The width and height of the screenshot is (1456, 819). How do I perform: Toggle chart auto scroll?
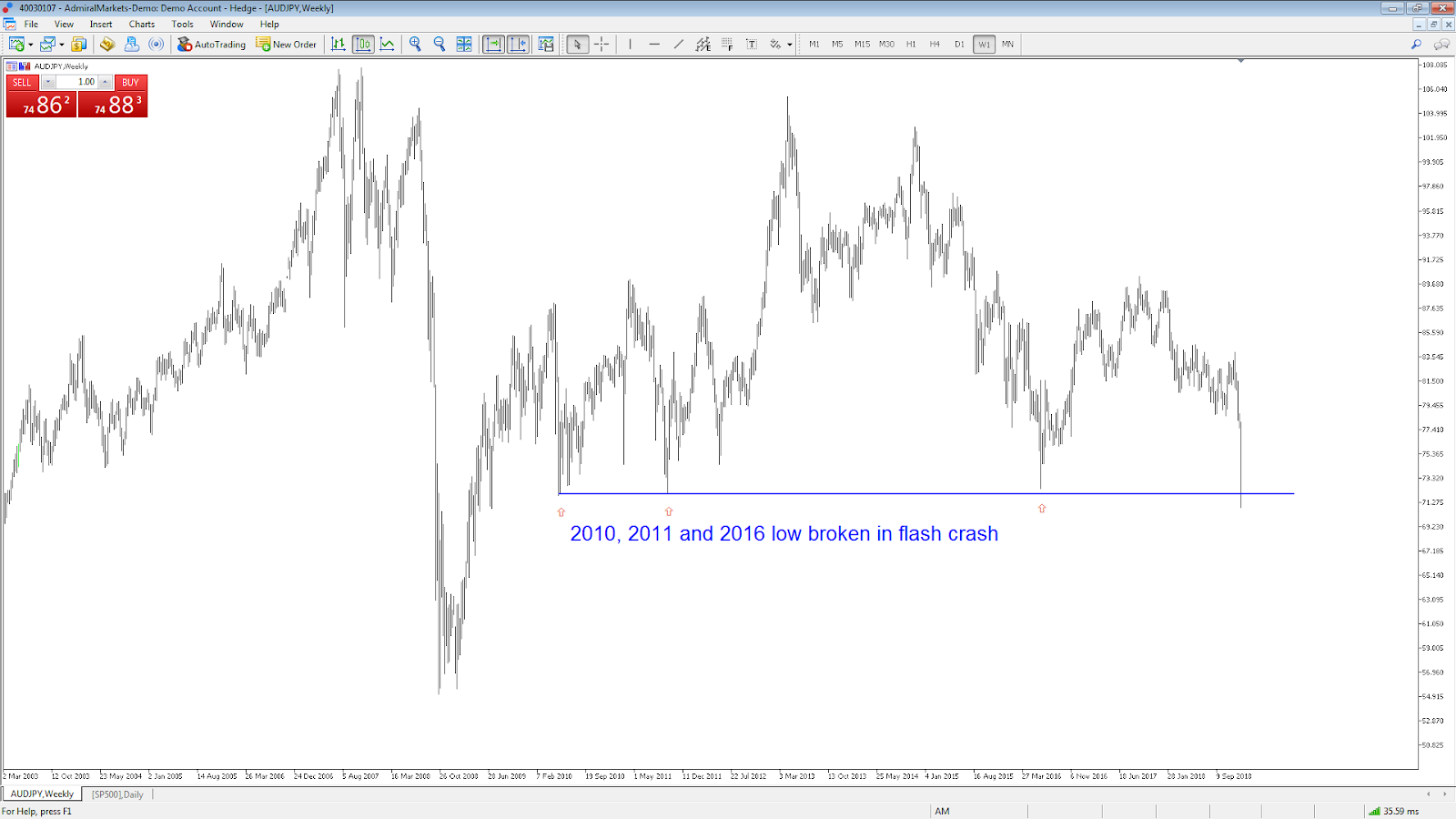[493, 44]
